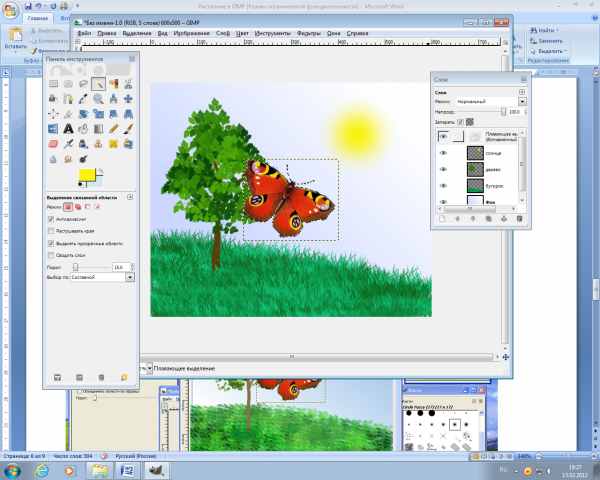Viewport: 600px width, 480px height.
Task: Enable the Растушевать края checkbox
Action: tap(52, 231)
